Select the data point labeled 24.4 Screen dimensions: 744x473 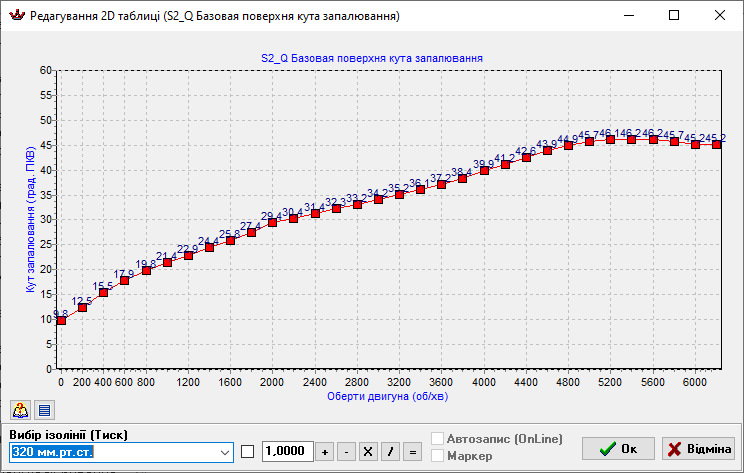tap(209, 248)
